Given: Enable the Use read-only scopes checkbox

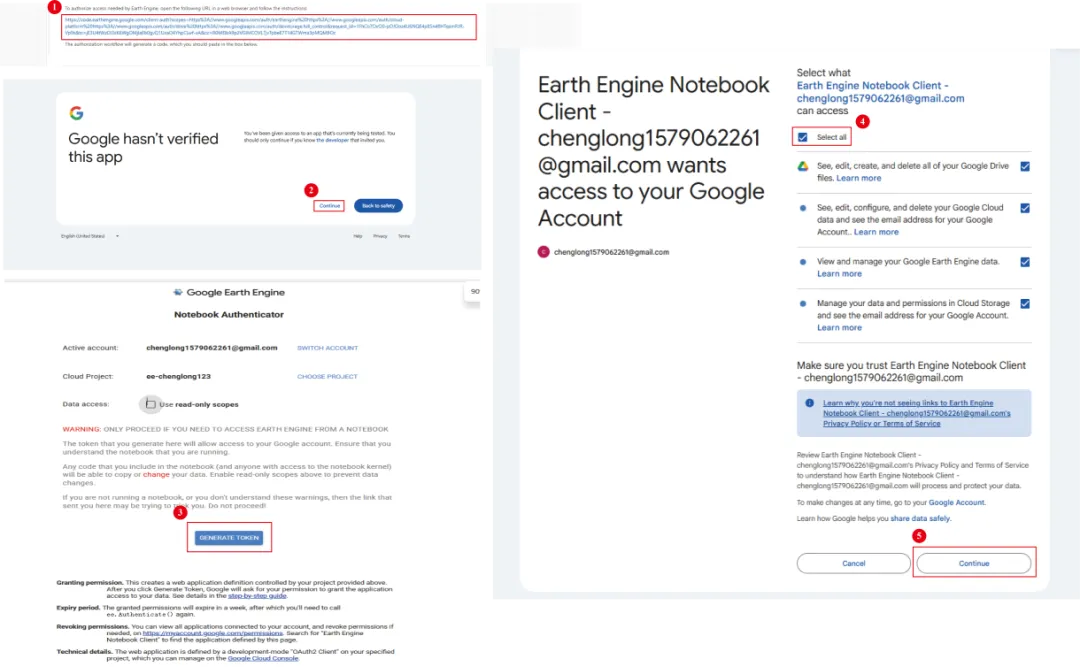Looking at the screenshot, I should tap(150, 404).
